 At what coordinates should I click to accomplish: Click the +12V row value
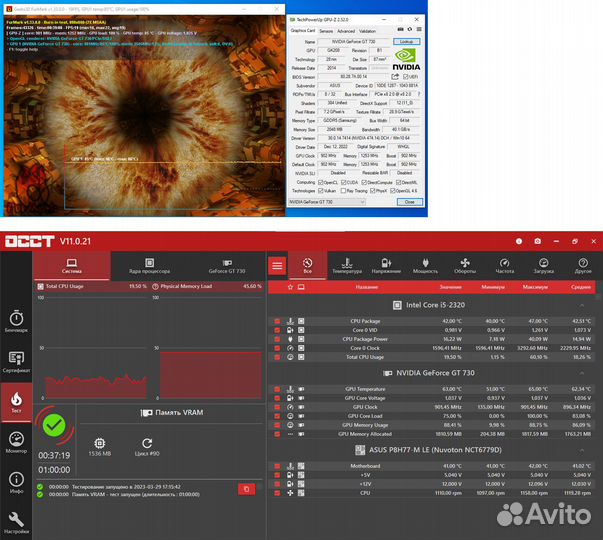453,484
